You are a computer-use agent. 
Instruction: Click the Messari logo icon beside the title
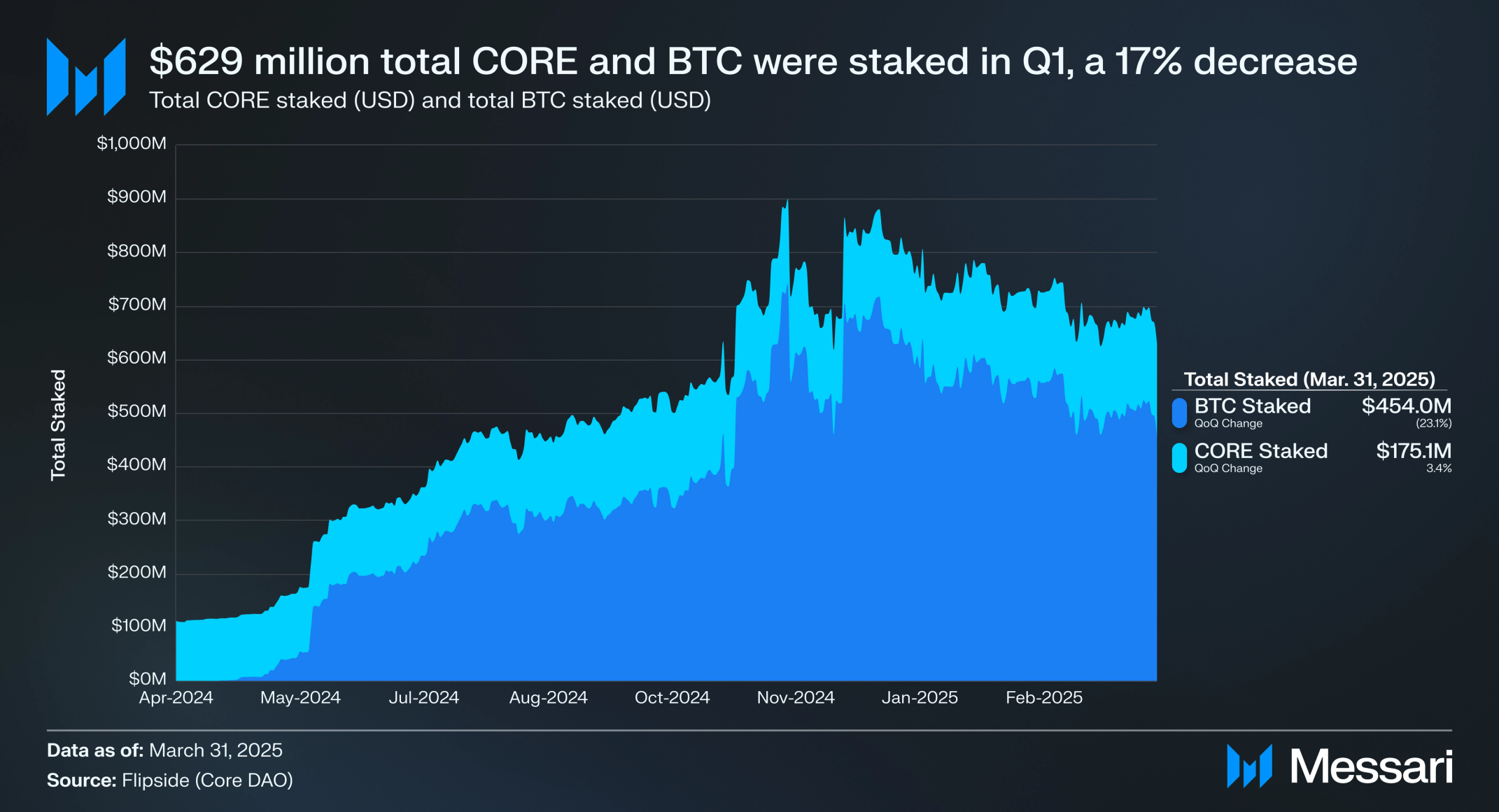[86, 77]
